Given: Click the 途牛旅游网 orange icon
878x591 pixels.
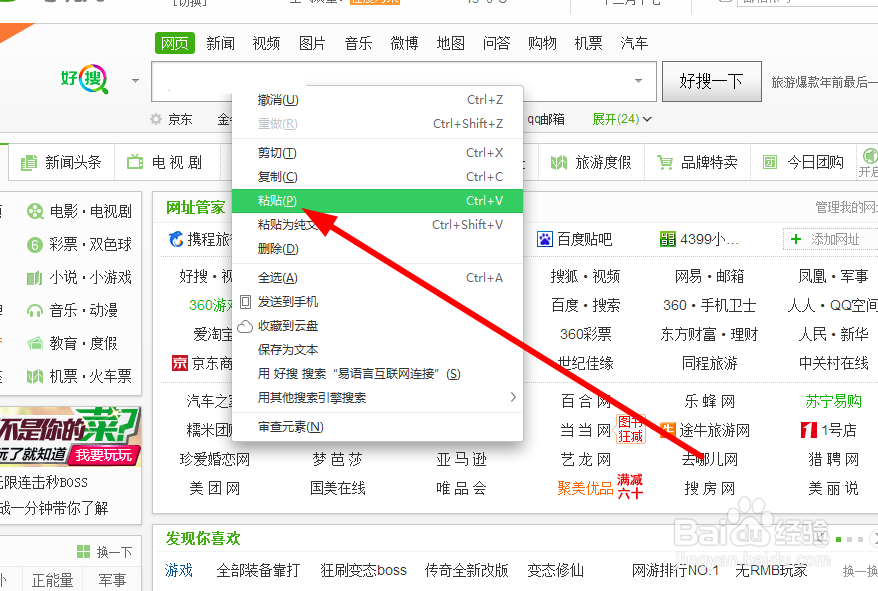Looking at the screenshot, I should point(667,430).
